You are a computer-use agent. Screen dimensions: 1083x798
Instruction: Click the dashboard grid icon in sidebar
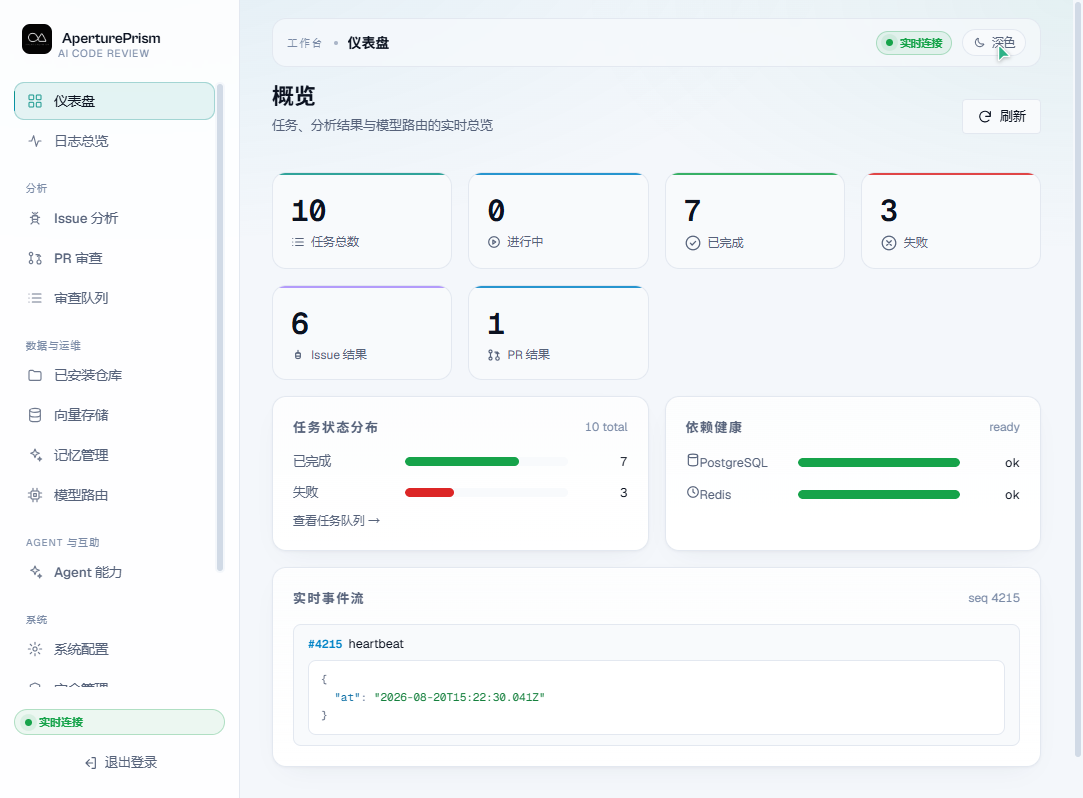[x=35, y=101]
